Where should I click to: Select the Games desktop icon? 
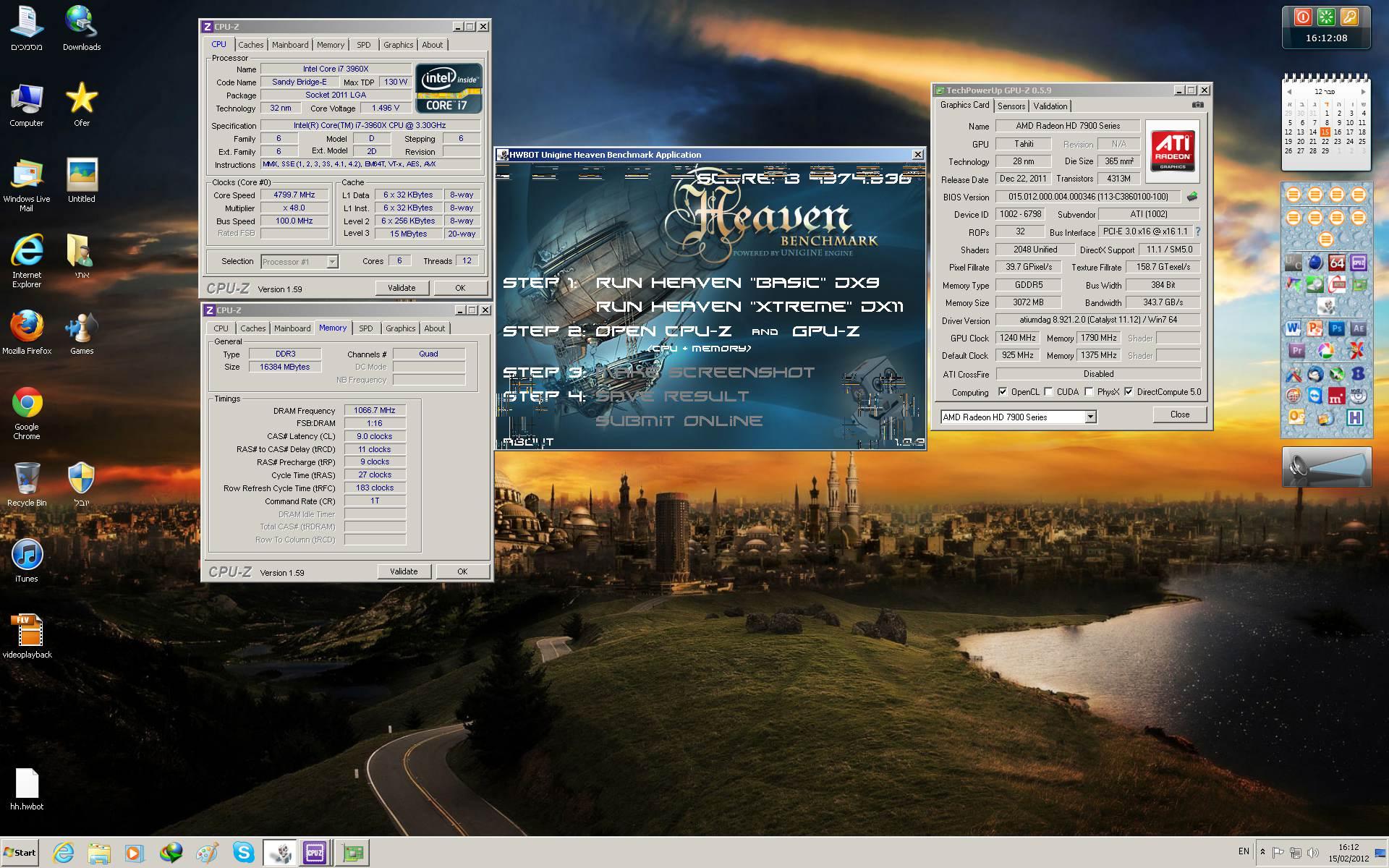[x=82, y=333]
